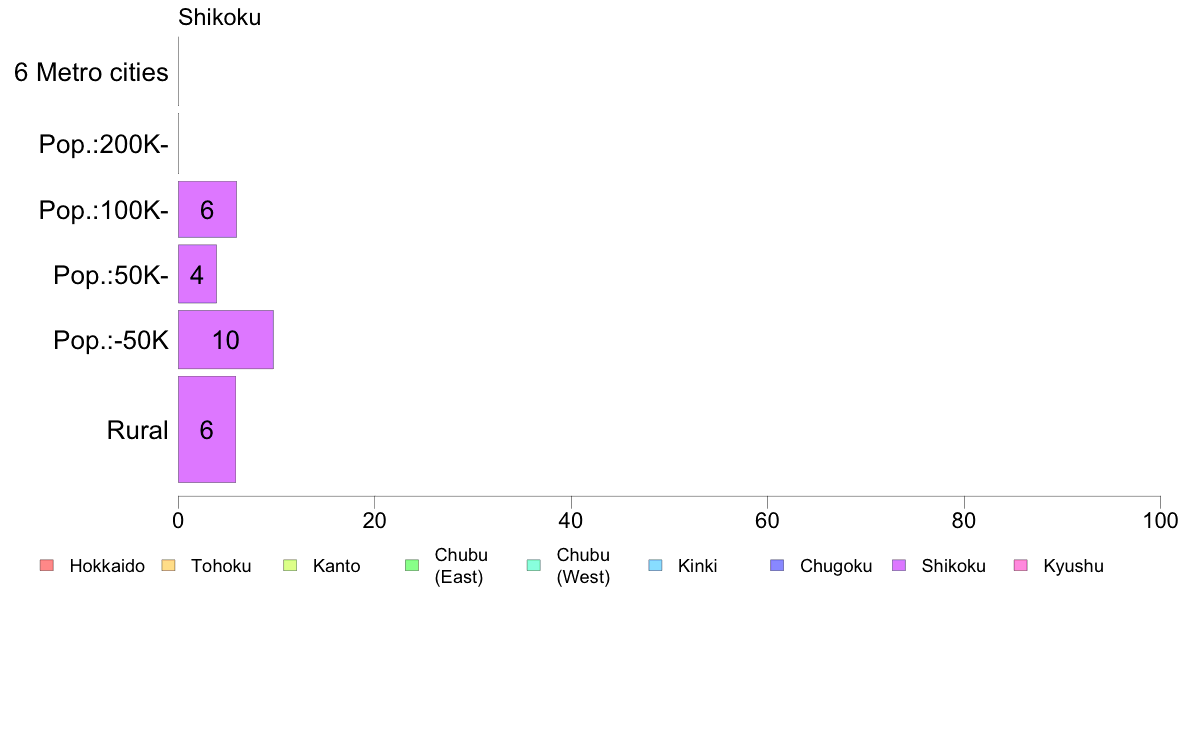Click the Chubu (East) legend swatch
Screen dimensions: 1188x736
pos(412,566)
